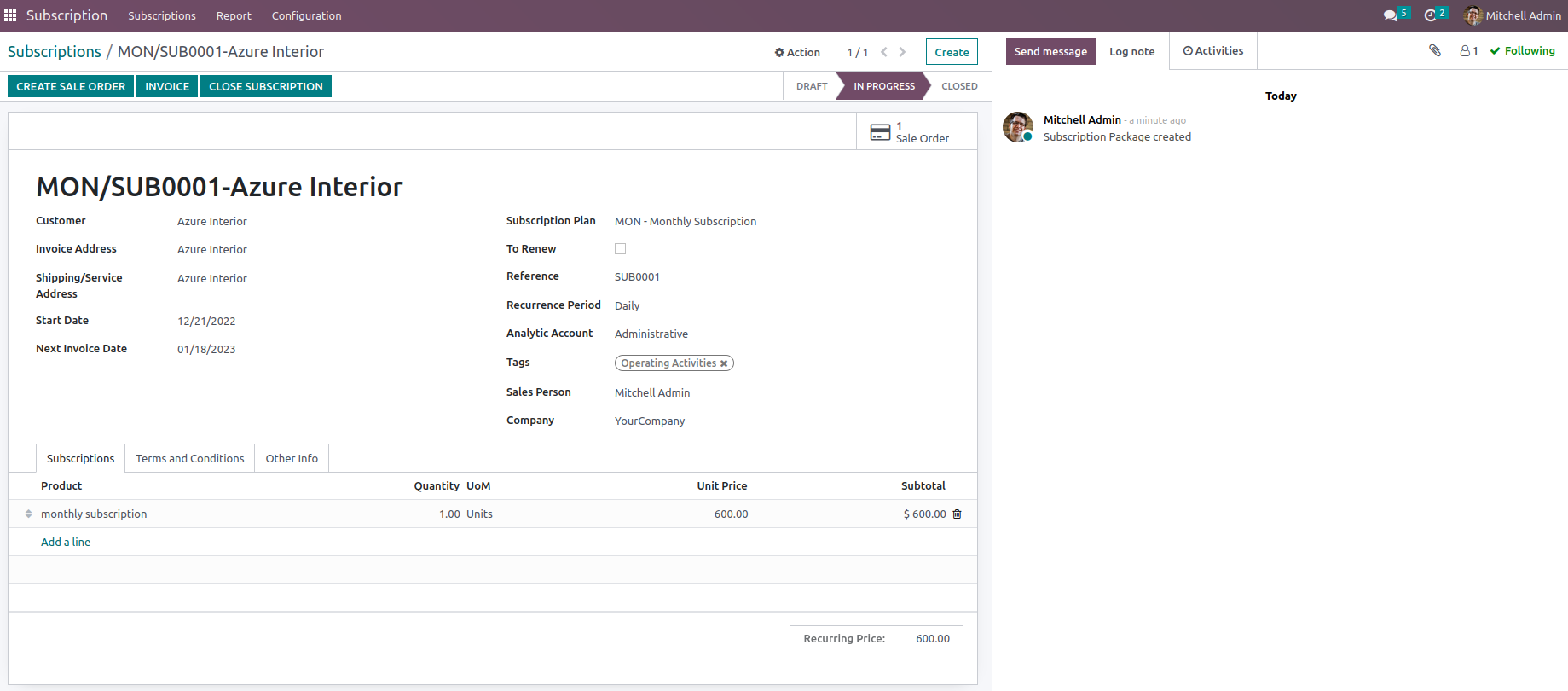
Task: Click Next Invoice Date 01/18/2023
Action: 206,349
